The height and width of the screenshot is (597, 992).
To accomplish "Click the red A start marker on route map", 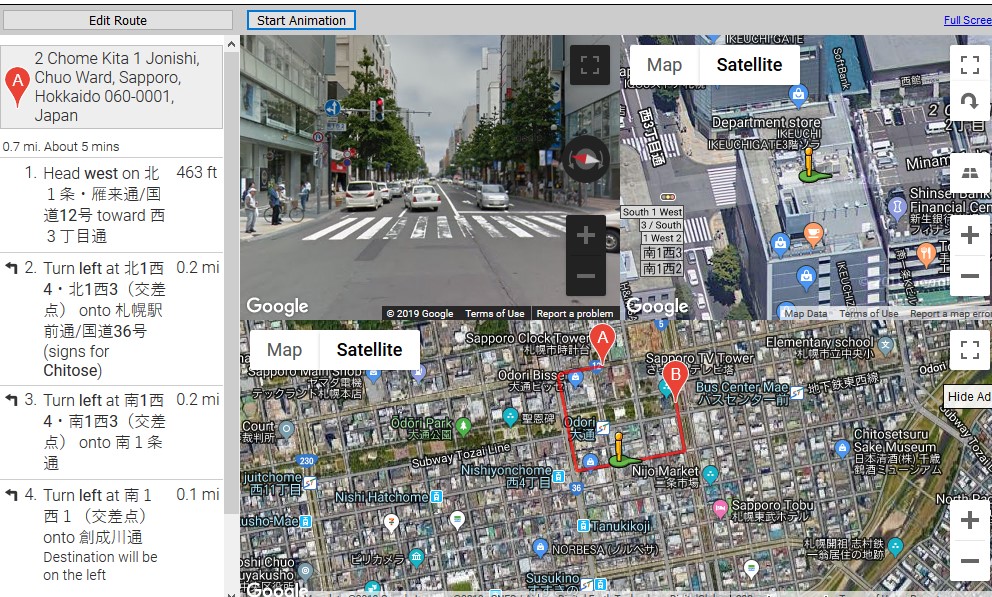I will click(x=602, y=345).
